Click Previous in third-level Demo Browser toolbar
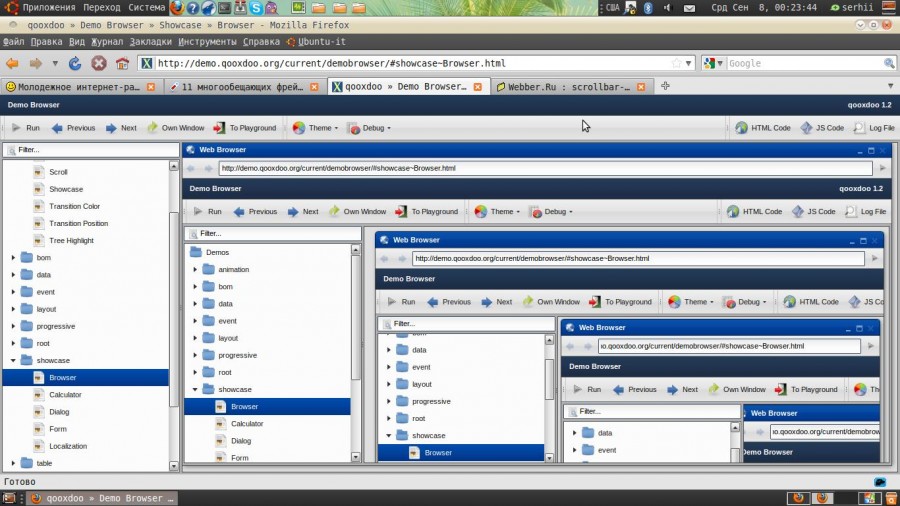This screenshot has width=900, height=506. pyautogui.click(x=449, y=302)
